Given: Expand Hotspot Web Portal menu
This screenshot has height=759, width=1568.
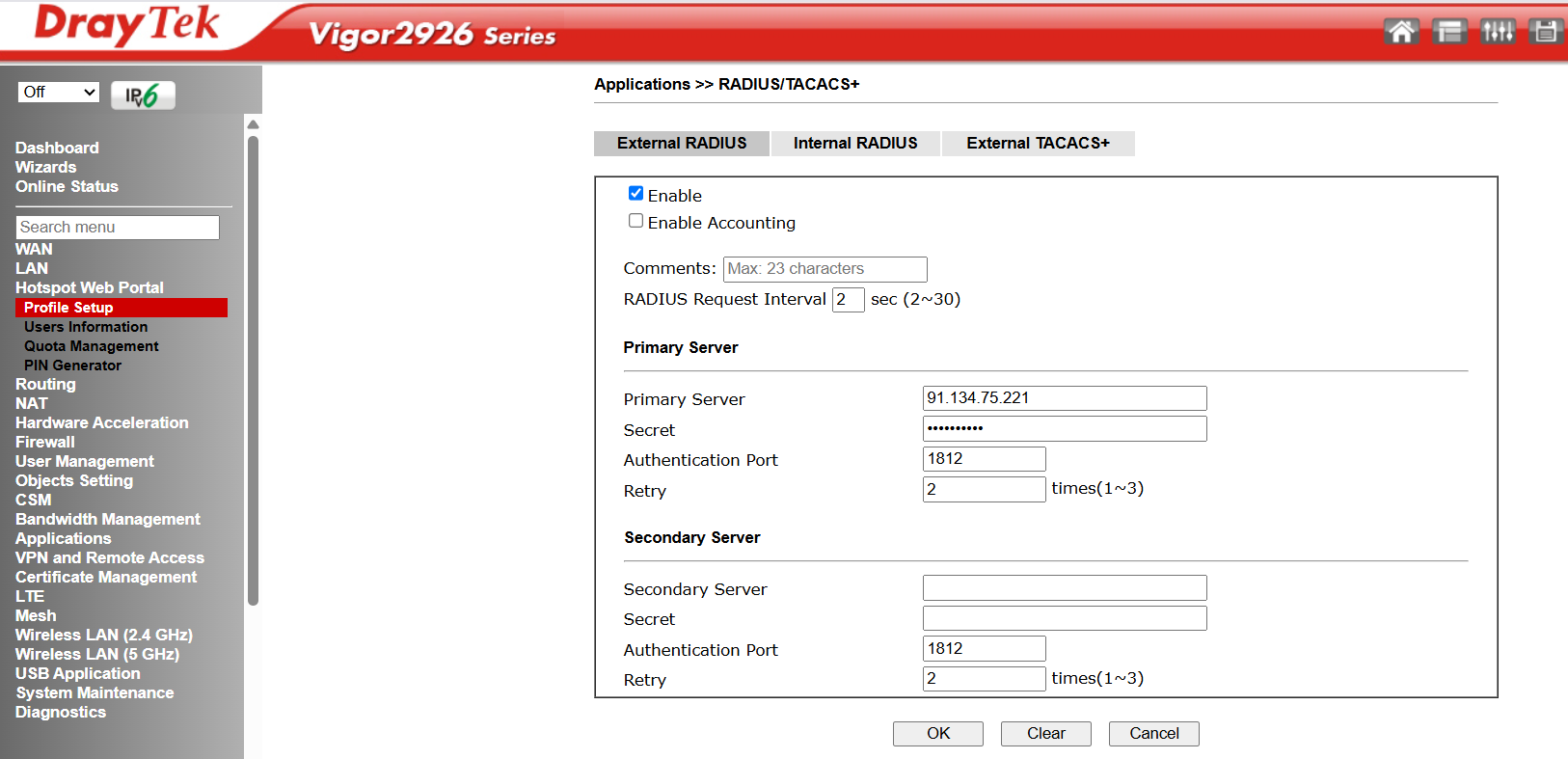Looking at the screenshot, I should tap(90, 287).
